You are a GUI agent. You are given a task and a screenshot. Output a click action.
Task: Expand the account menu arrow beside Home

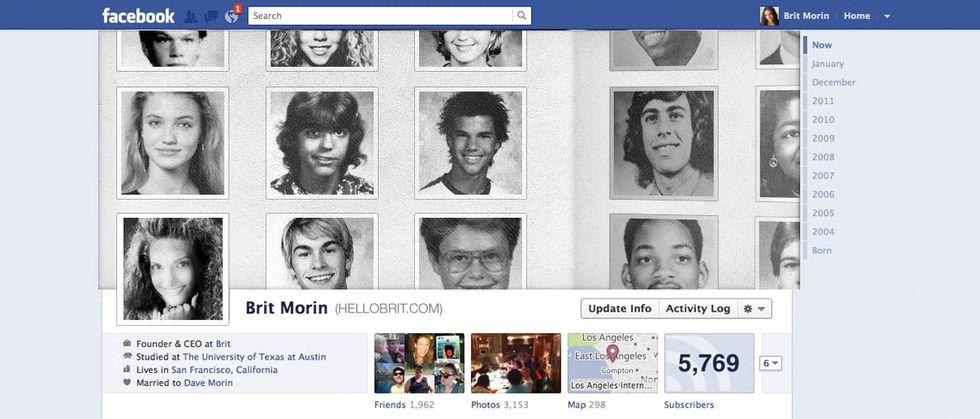tap(887, 16)
